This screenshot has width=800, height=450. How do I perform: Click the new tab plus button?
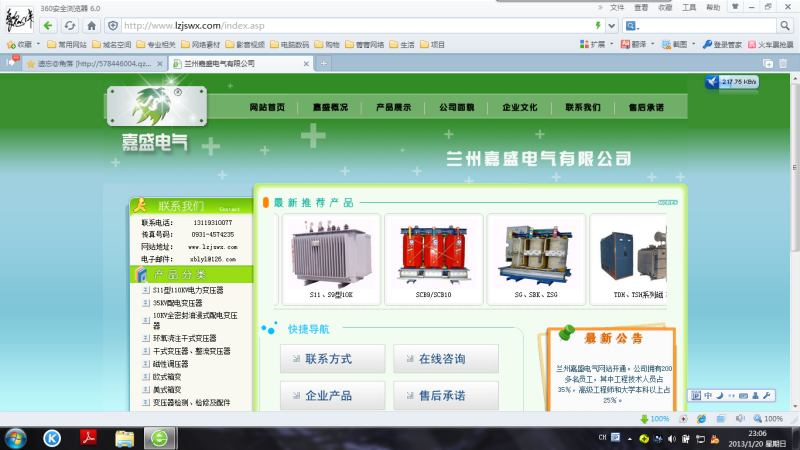pos(323,63)
